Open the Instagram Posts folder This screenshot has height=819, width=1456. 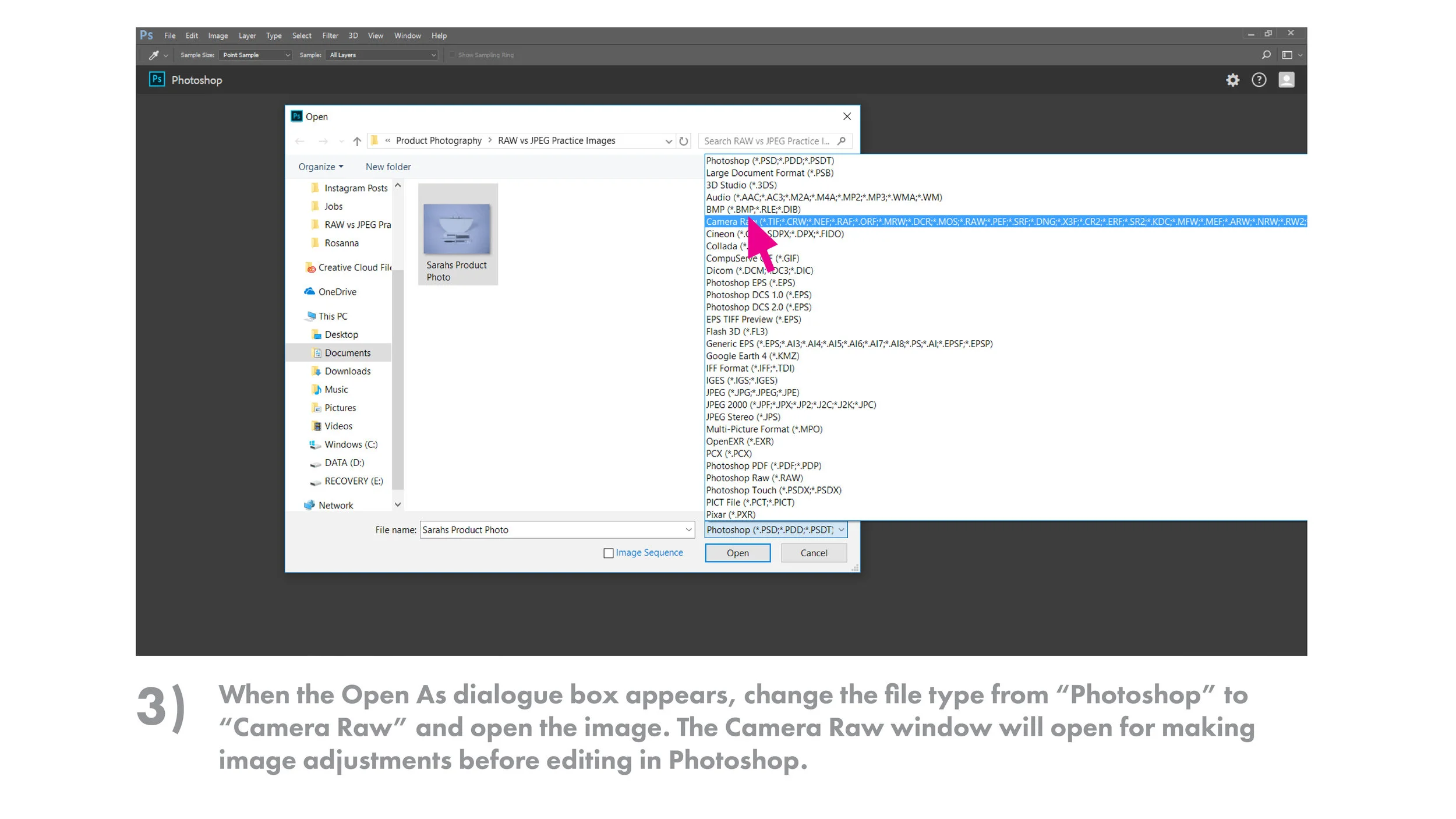349,188
